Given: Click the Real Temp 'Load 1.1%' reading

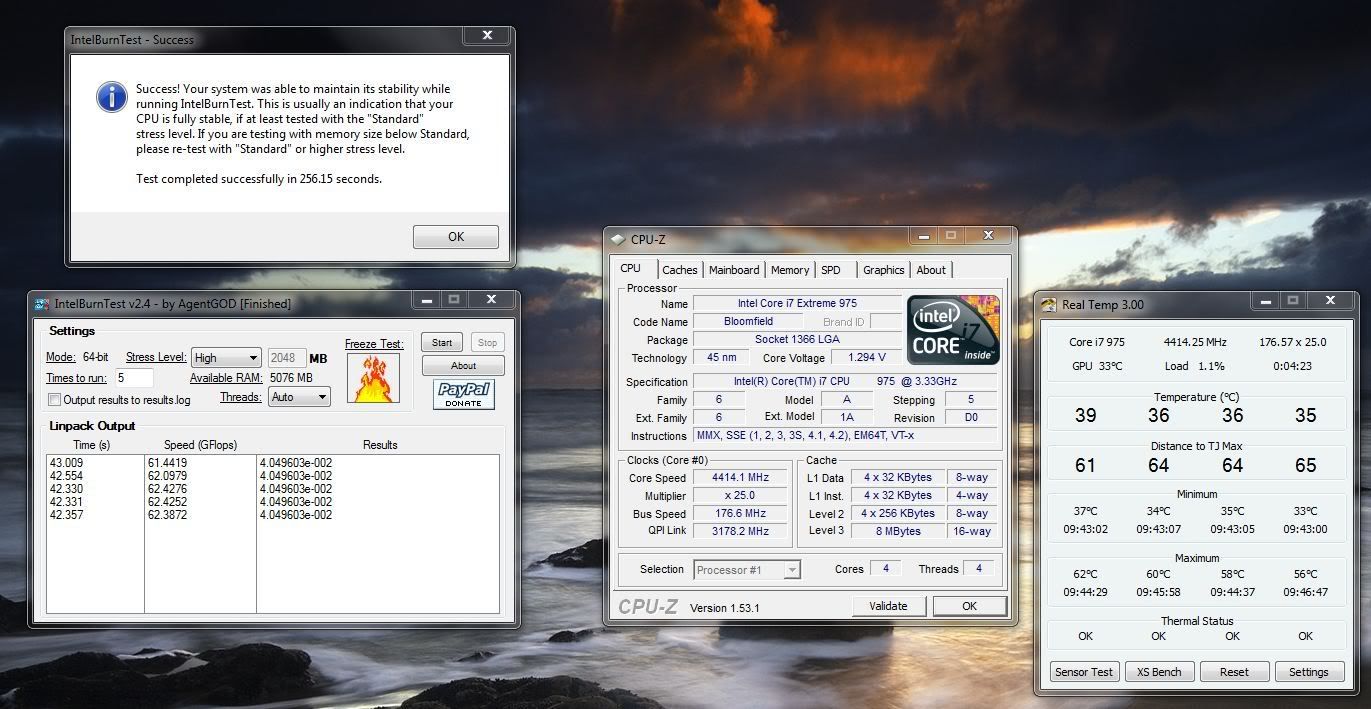Looking at the screenshot, I should (x=1194, y=366).
